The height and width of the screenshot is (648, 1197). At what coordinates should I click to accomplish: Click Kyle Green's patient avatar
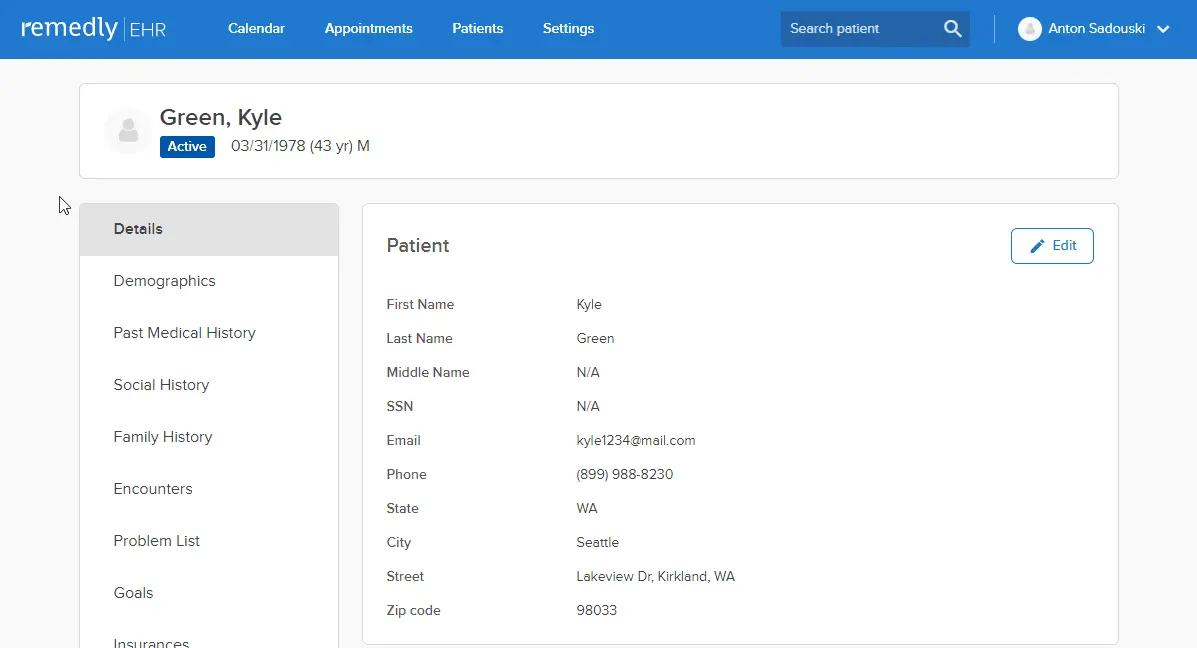[x=128, y=131]
